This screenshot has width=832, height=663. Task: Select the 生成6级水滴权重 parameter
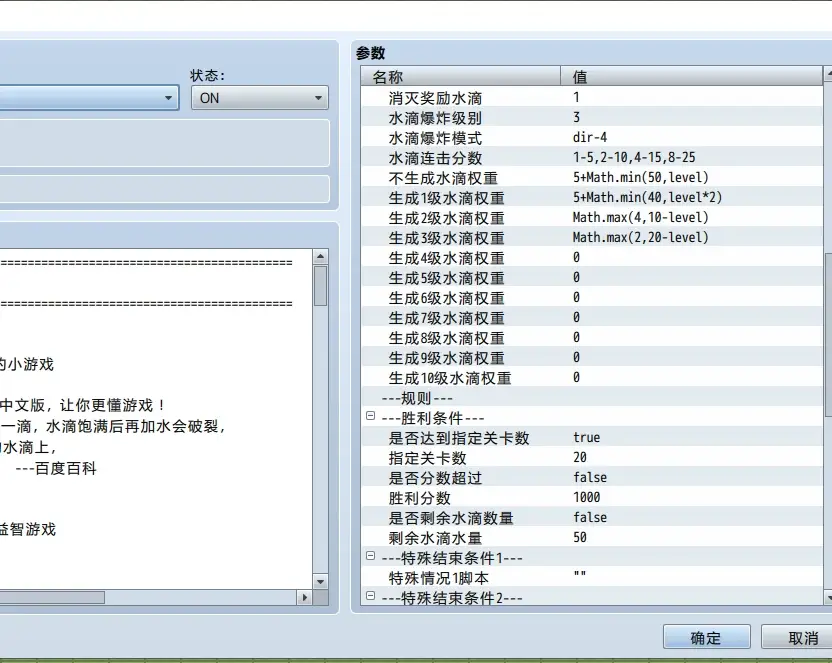446,298
